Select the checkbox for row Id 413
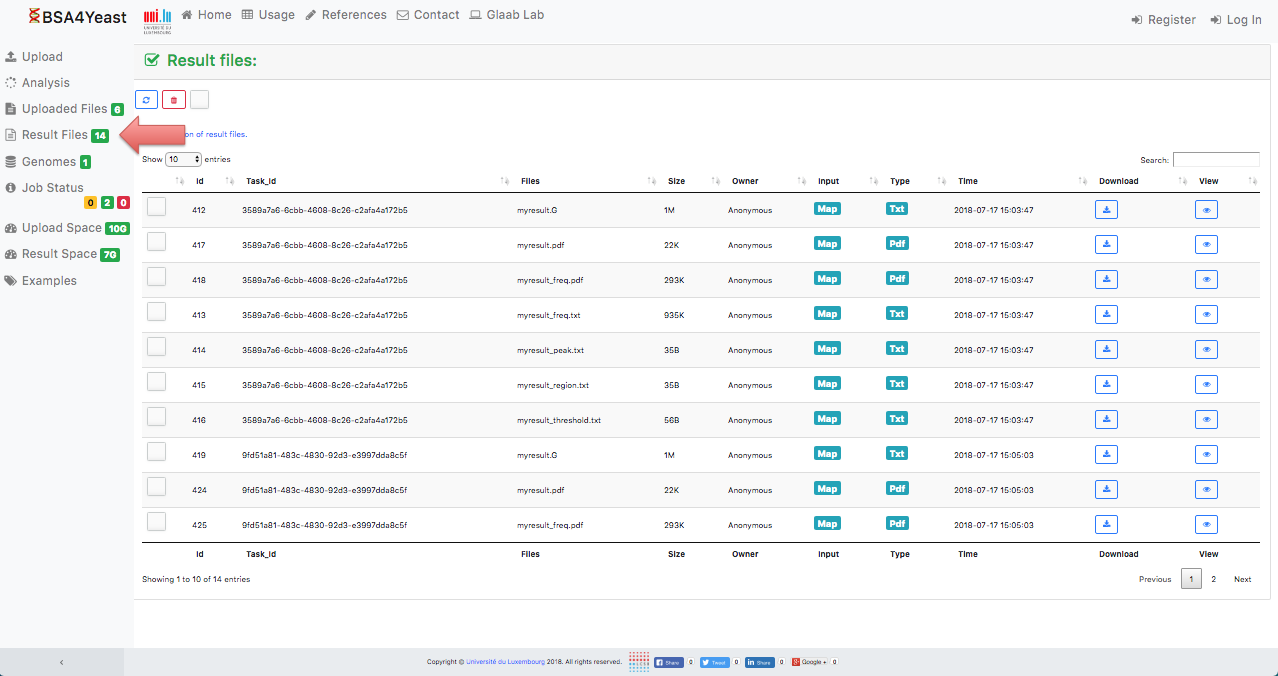 click(156, 312)
